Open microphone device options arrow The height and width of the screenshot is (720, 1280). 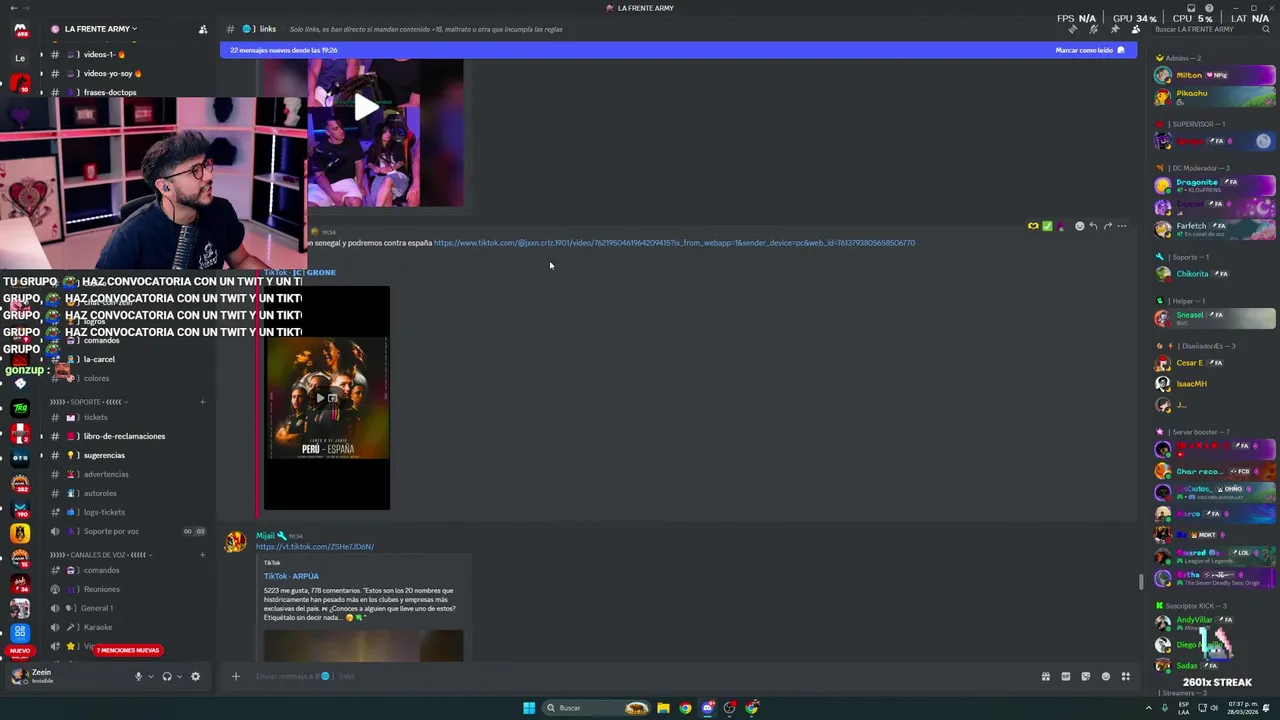coord(151,677)
